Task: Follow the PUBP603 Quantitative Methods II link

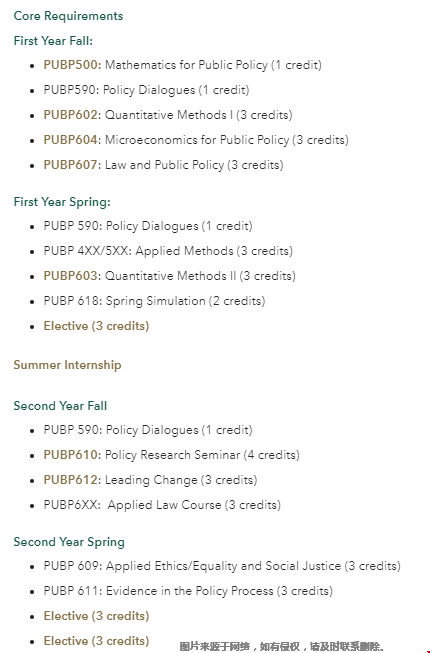Action: 70,276
